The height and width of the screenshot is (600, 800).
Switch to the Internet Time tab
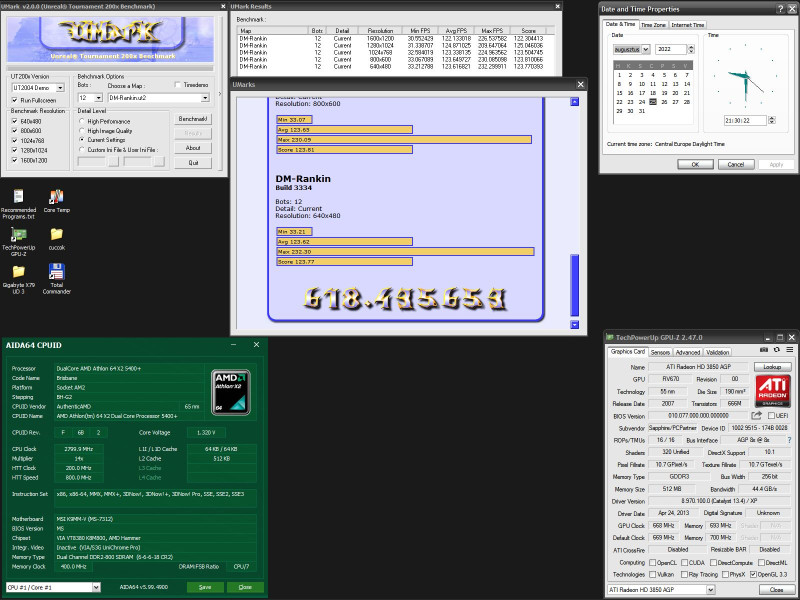(687, 25)
